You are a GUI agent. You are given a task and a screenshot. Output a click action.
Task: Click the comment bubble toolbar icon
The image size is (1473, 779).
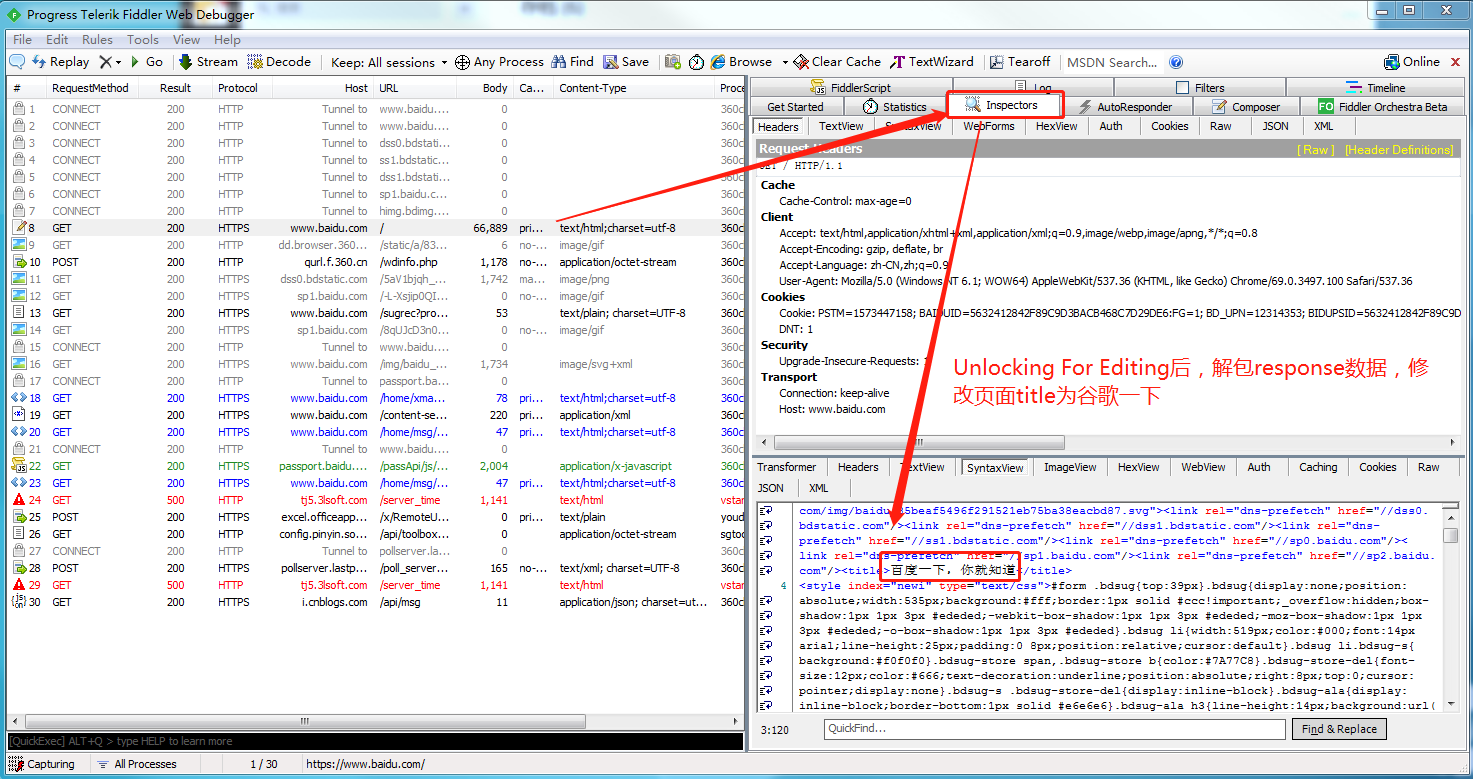[x=17, y=62]
